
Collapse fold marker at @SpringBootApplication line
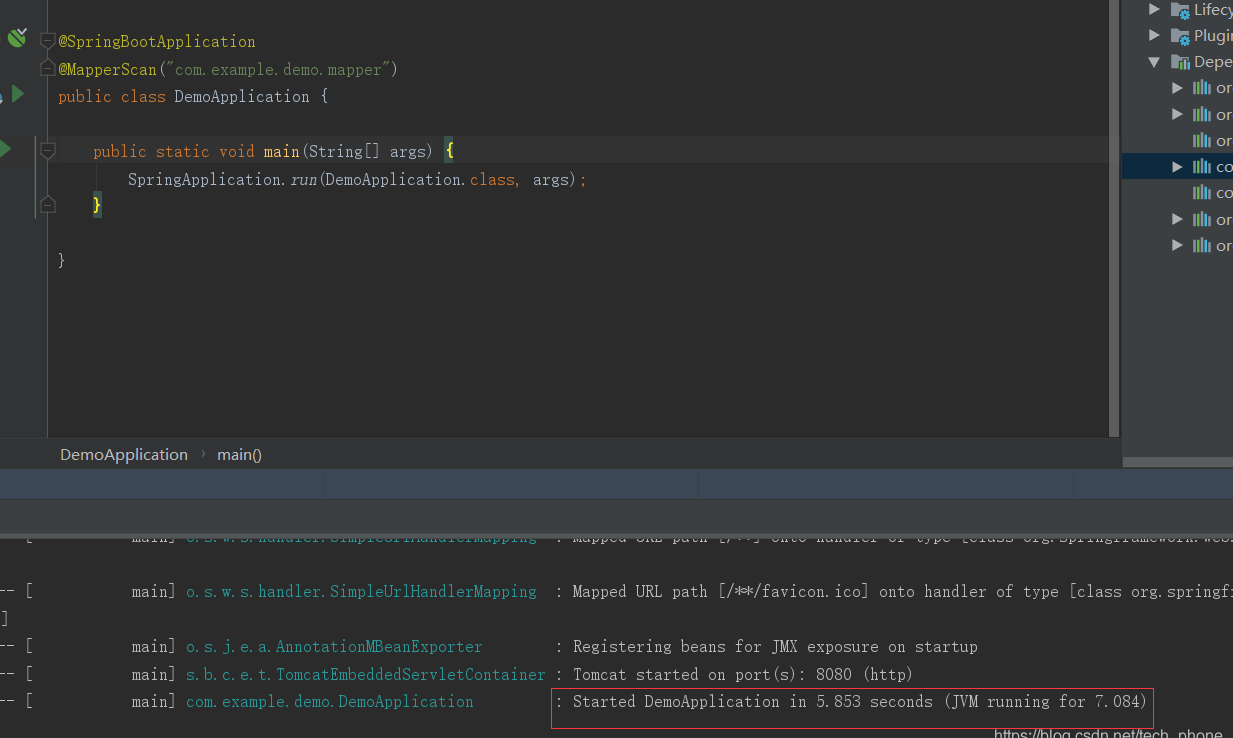(47, 41)
